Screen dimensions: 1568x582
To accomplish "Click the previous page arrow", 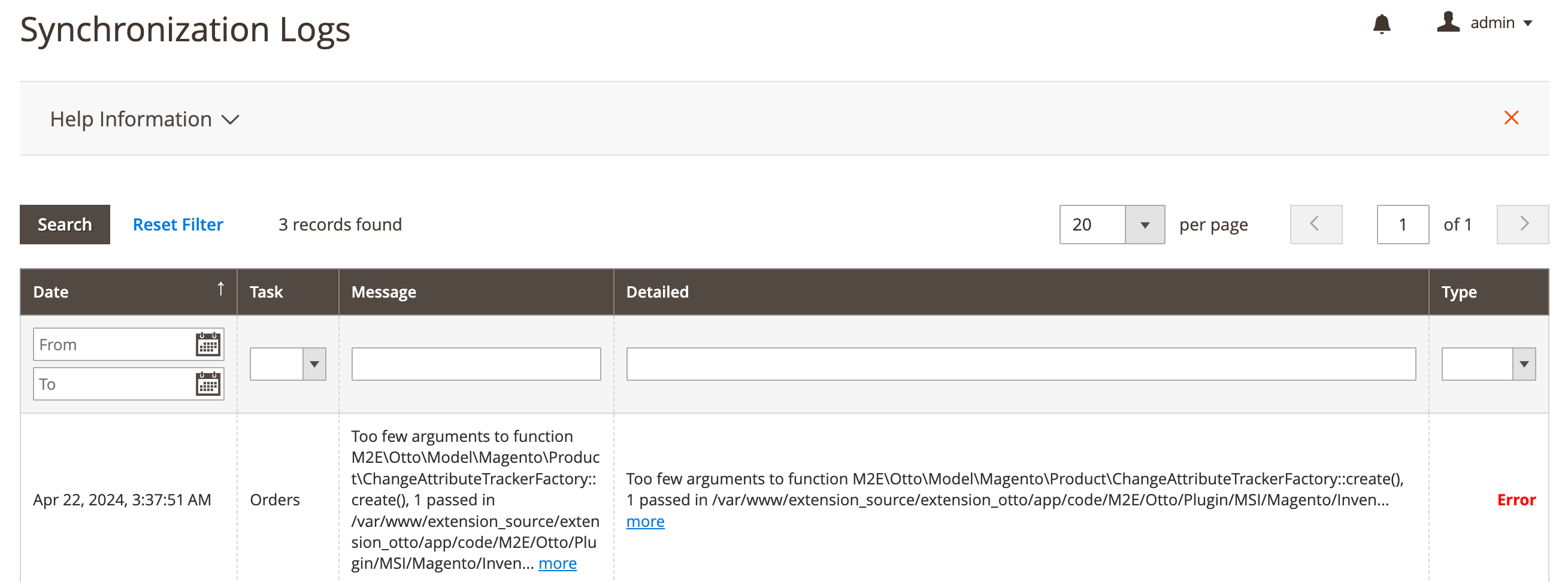I will pos(1315,224).
